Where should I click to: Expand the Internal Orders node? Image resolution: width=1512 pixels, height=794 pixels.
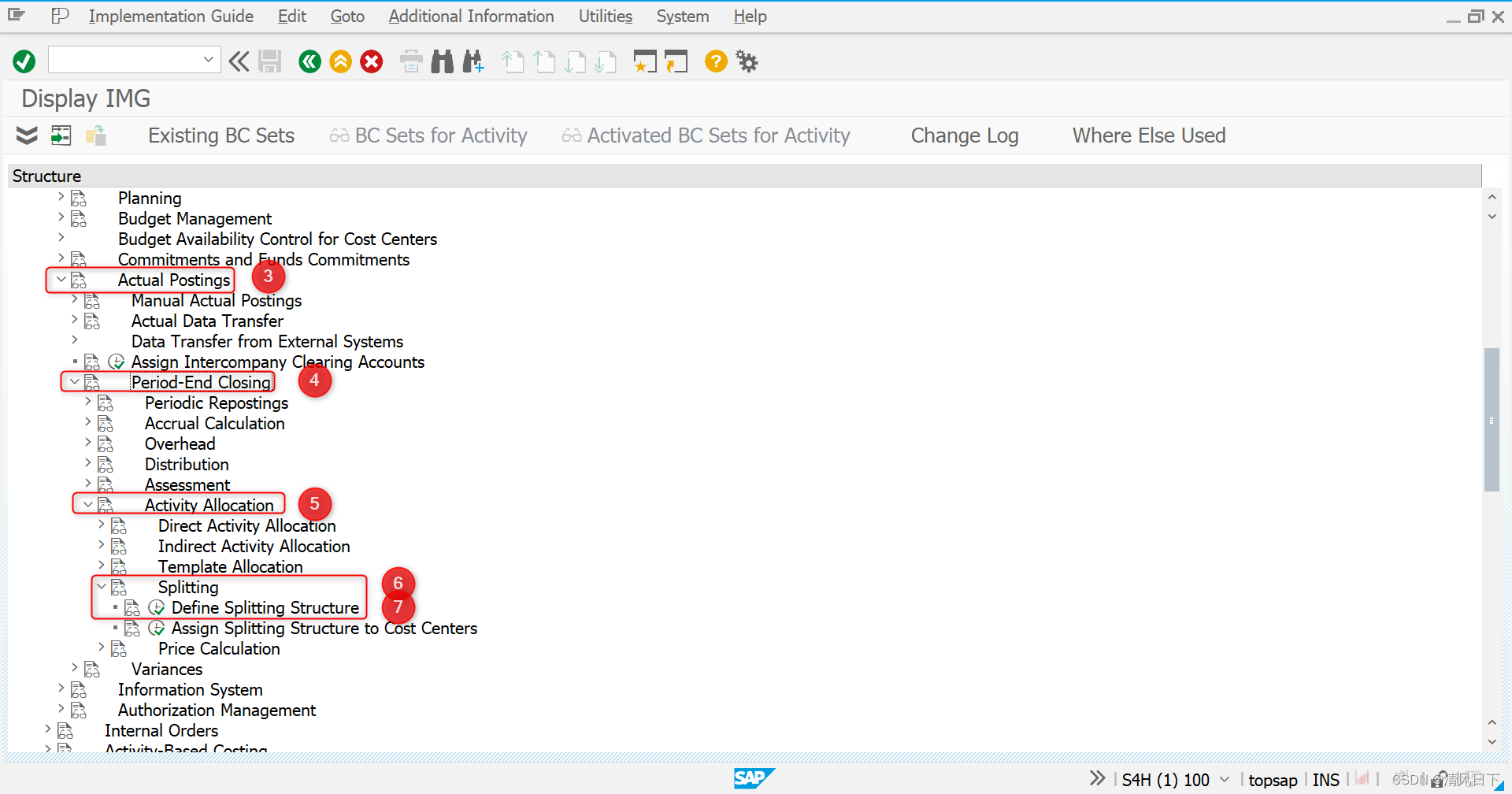[x=47, y=729]
